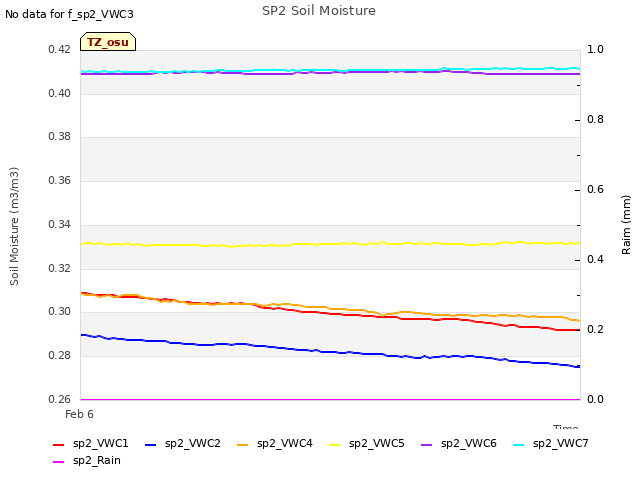Image resolution: width=640 pixels, height=480 pixels.
Task: Click the 0.40 left axis tick label
Action: [60, 93]
